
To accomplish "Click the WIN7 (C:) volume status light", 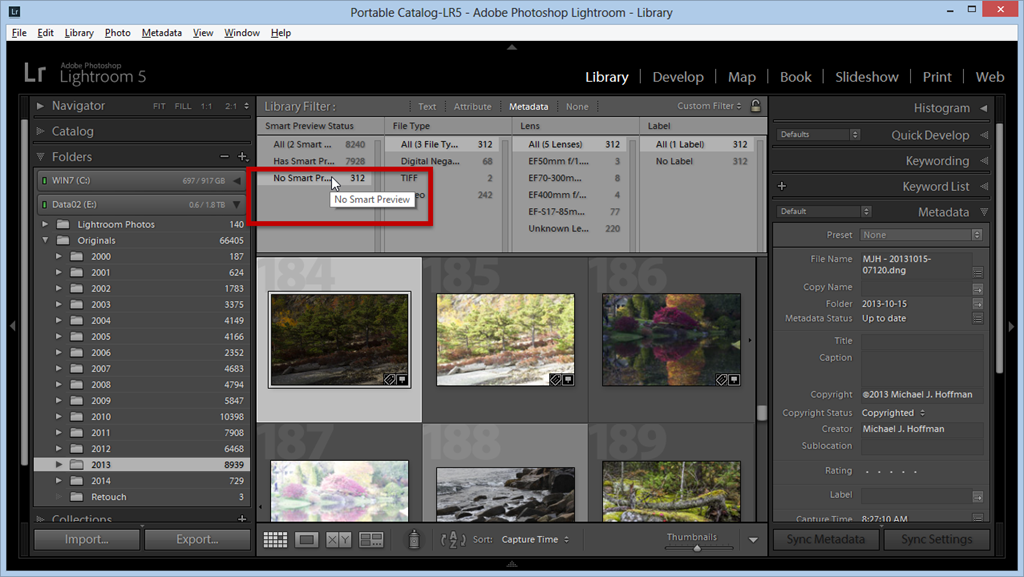I will click(44, 181).
